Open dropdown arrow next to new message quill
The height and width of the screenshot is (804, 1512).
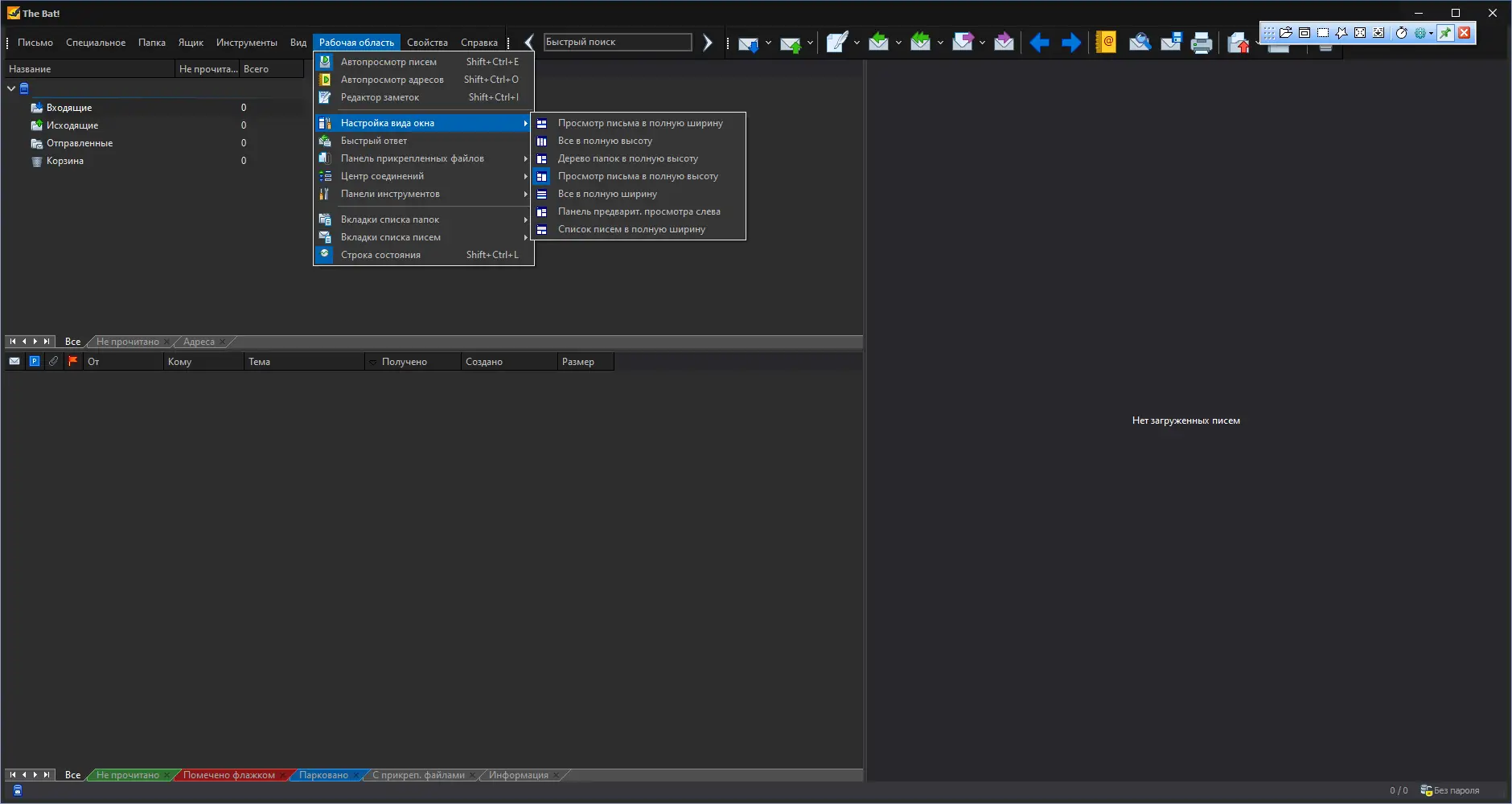(x=857, y=43)
